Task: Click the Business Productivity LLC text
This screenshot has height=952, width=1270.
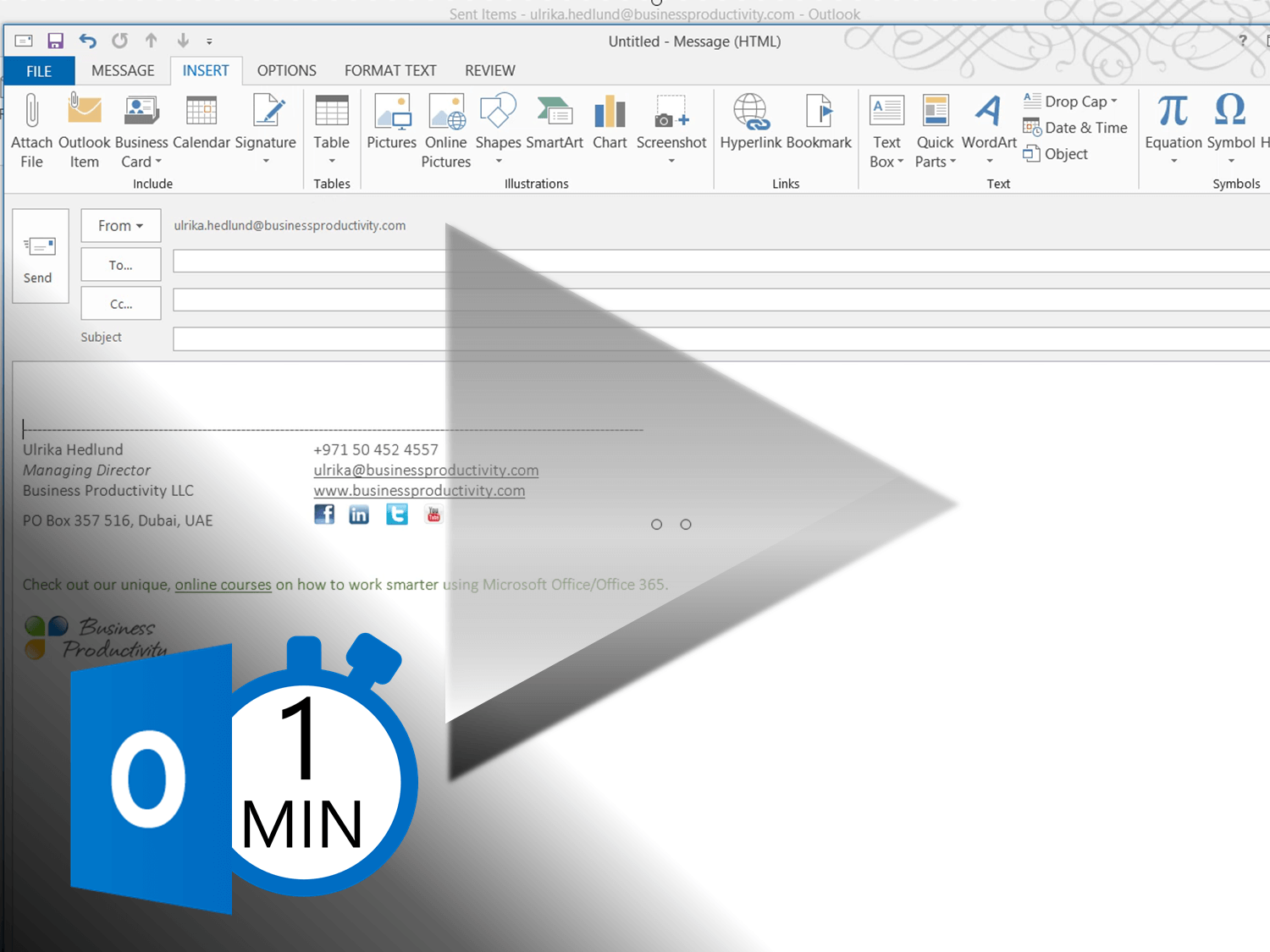Action: coord(108,491)
